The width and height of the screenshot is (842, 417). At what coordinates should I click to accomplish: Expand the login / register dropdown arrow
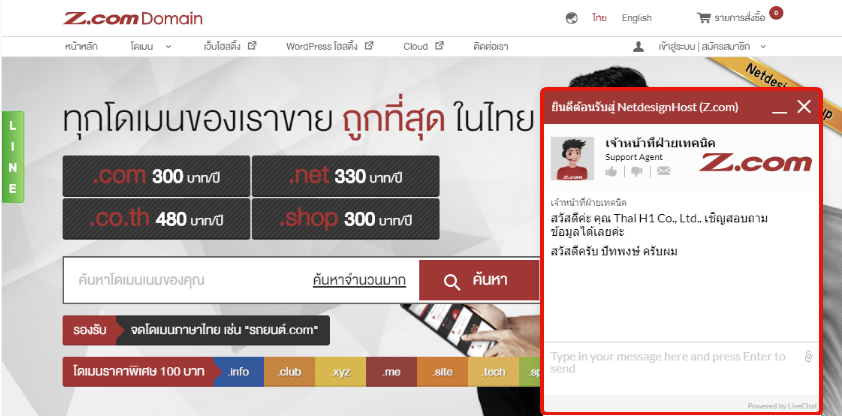click(763, 47)
